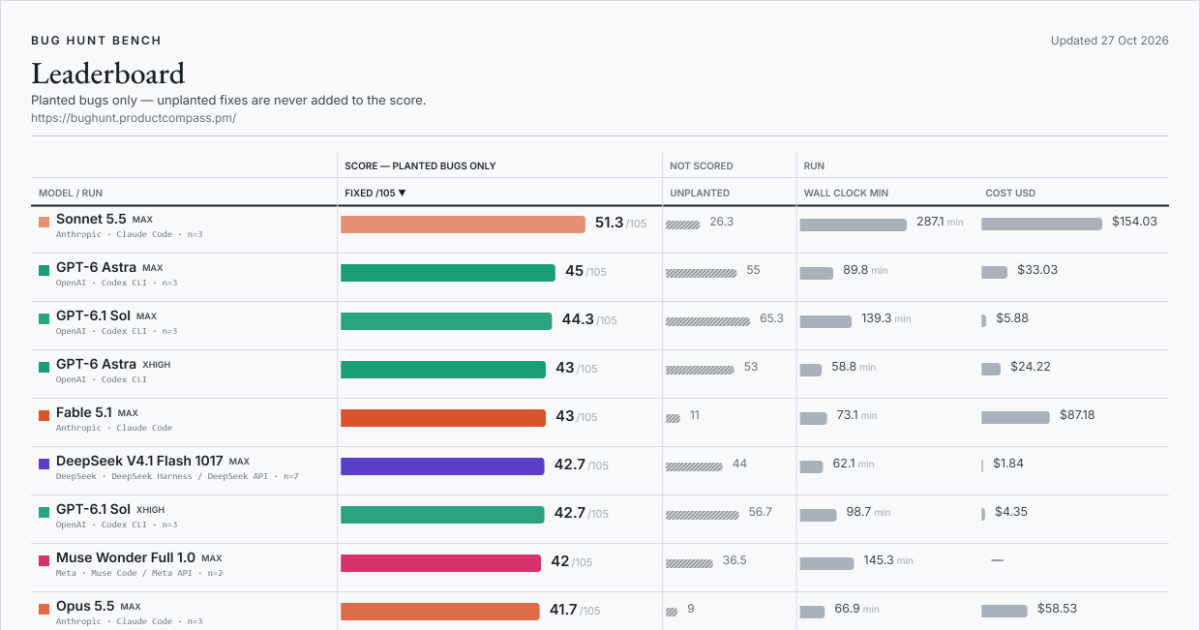Select the Sonnet 5.5 model name
This screenshot has width=1200, height=630.
(91, 219)
